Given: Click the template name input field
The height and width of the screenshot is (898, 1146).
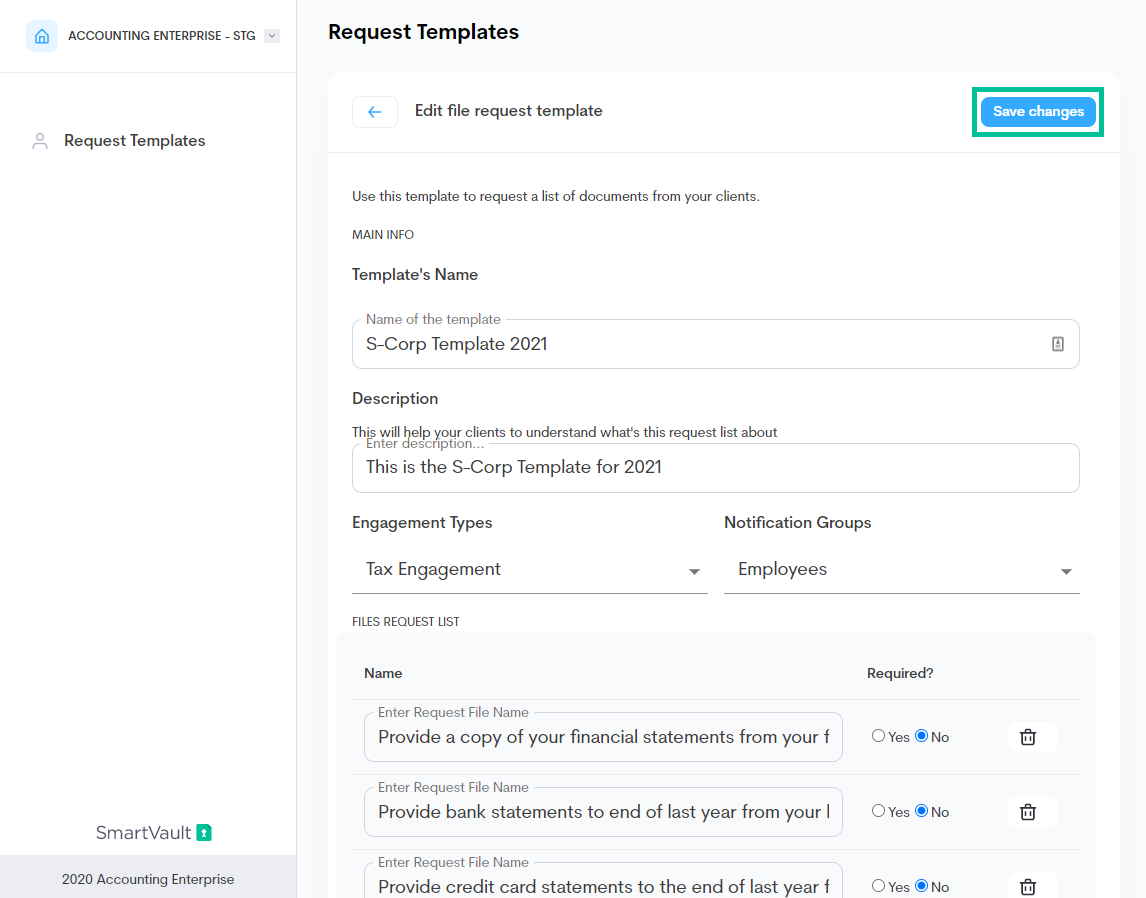Looking at the screenshot, I should (x=700, y=344).
